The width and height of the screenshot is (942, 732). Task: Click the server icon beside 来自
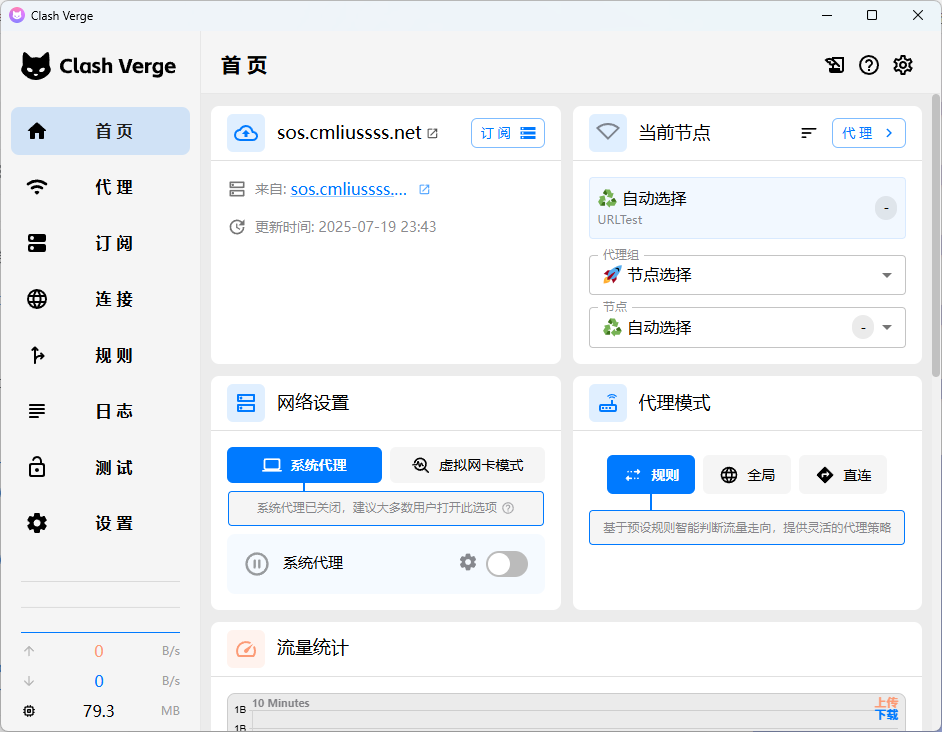pos(237,189)
